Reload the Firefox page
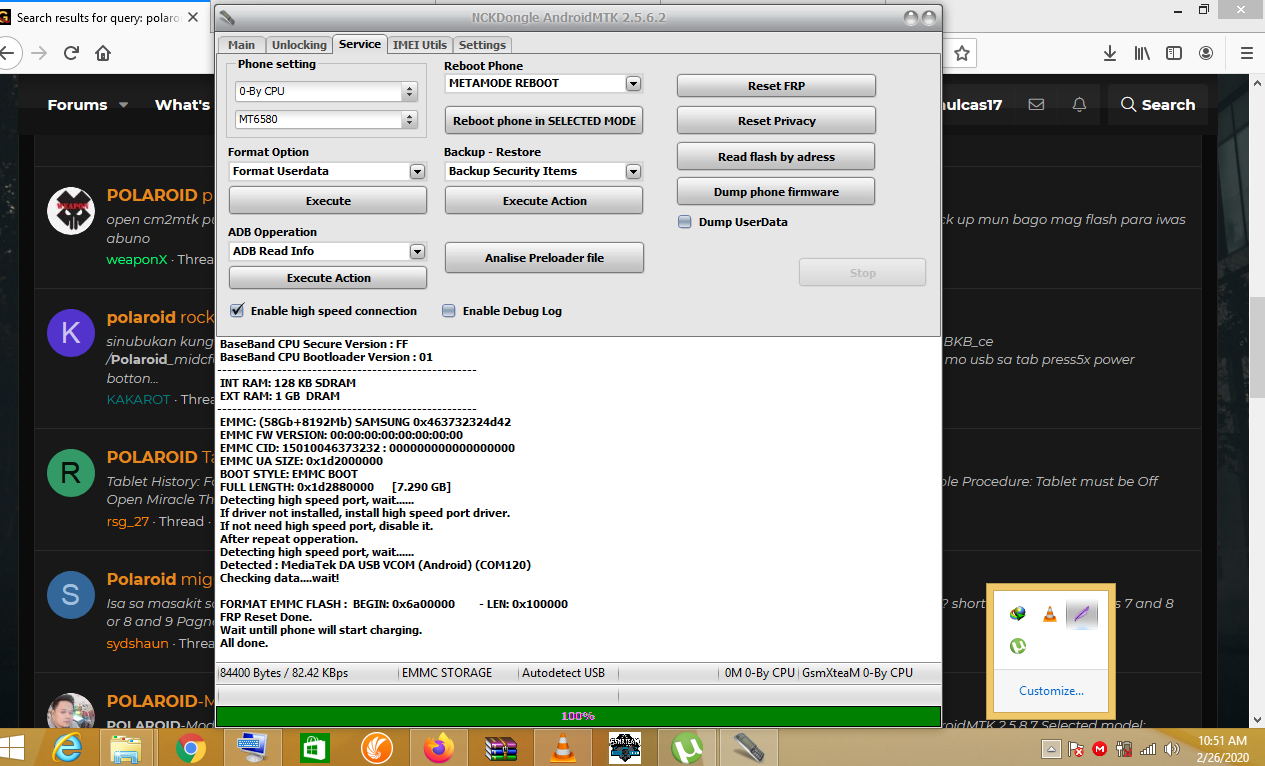Image resolution: width=1265 pixels, height=766 pixels. pos(71,53)
